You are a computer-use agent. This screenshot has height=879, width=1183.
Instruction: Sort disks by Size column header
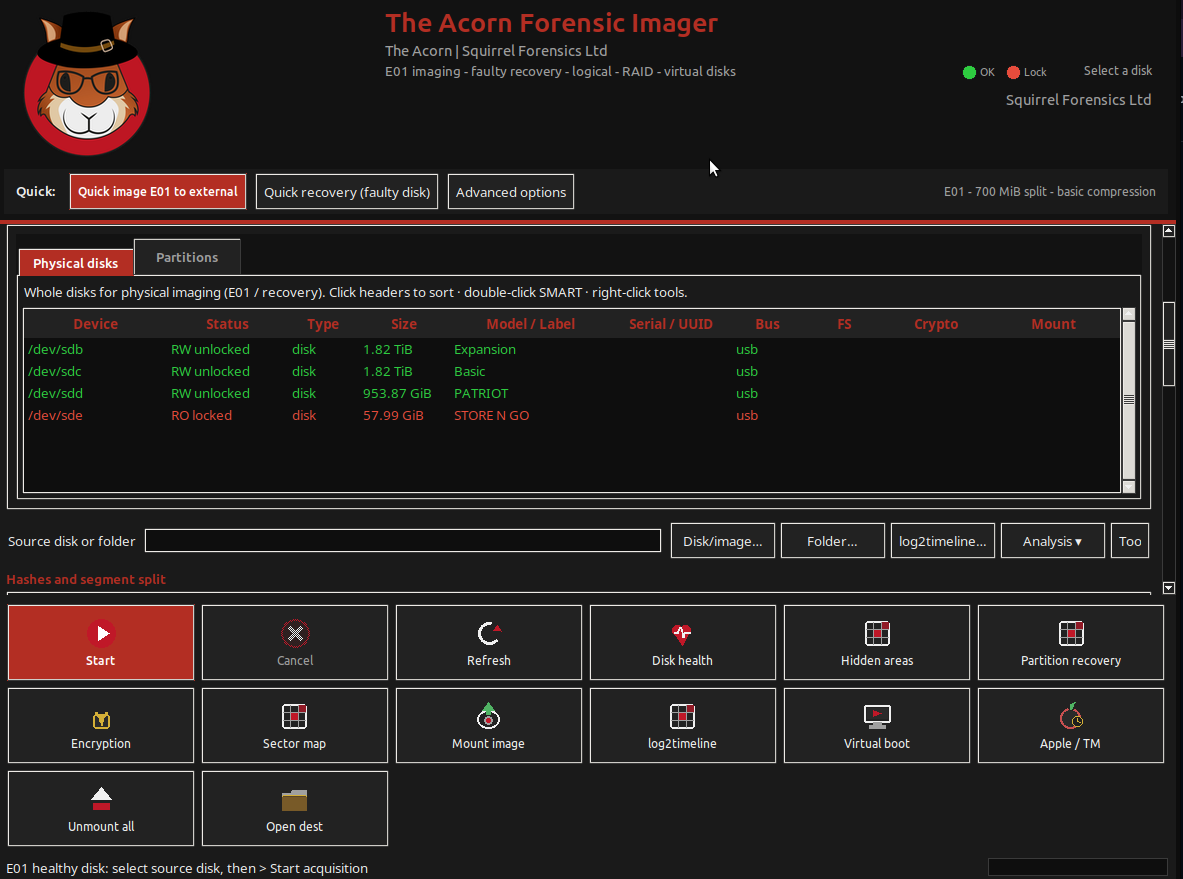[404, 324]
